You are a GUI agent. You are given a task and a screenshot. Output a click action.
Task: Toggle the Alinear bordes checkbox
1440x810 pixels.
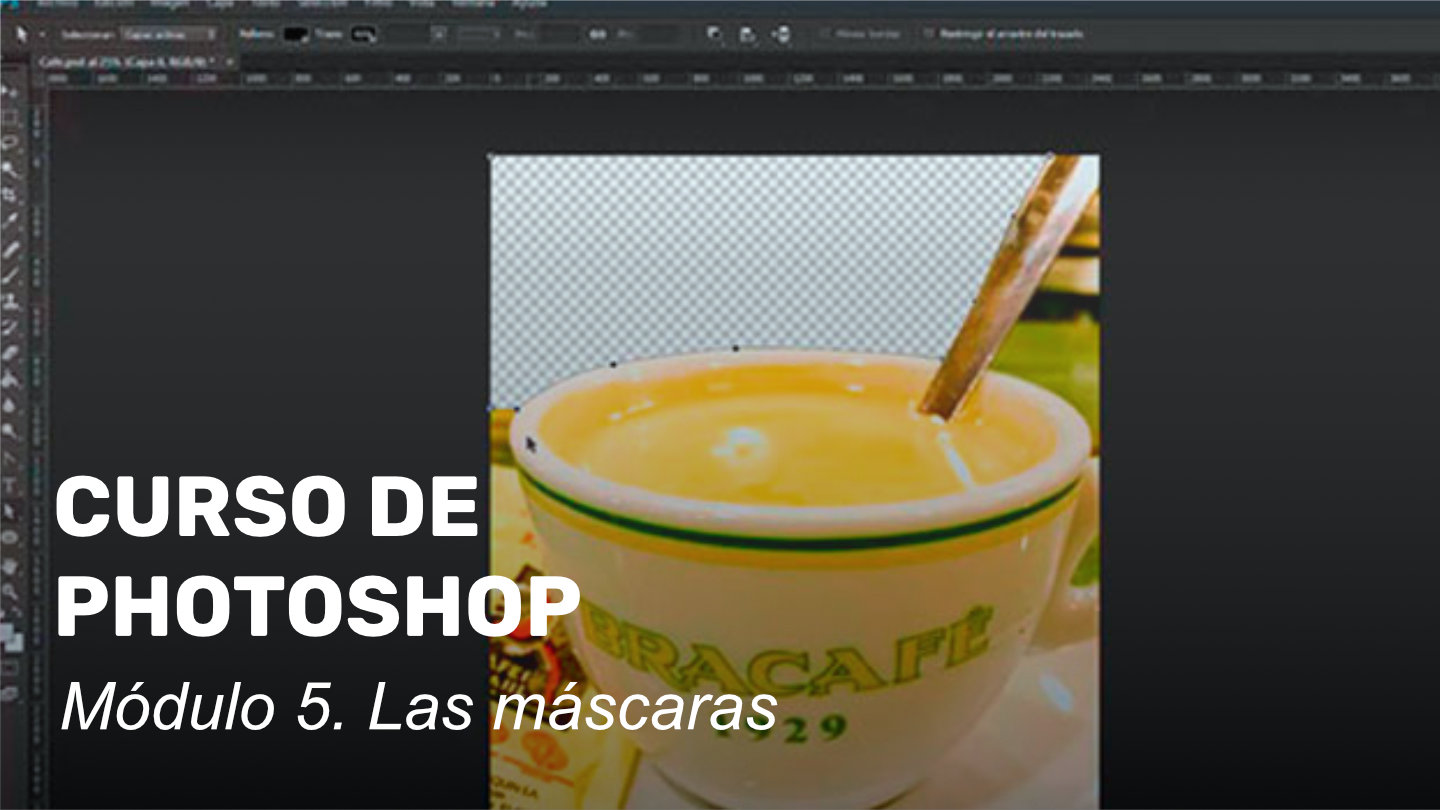click(x=824, y=34)
